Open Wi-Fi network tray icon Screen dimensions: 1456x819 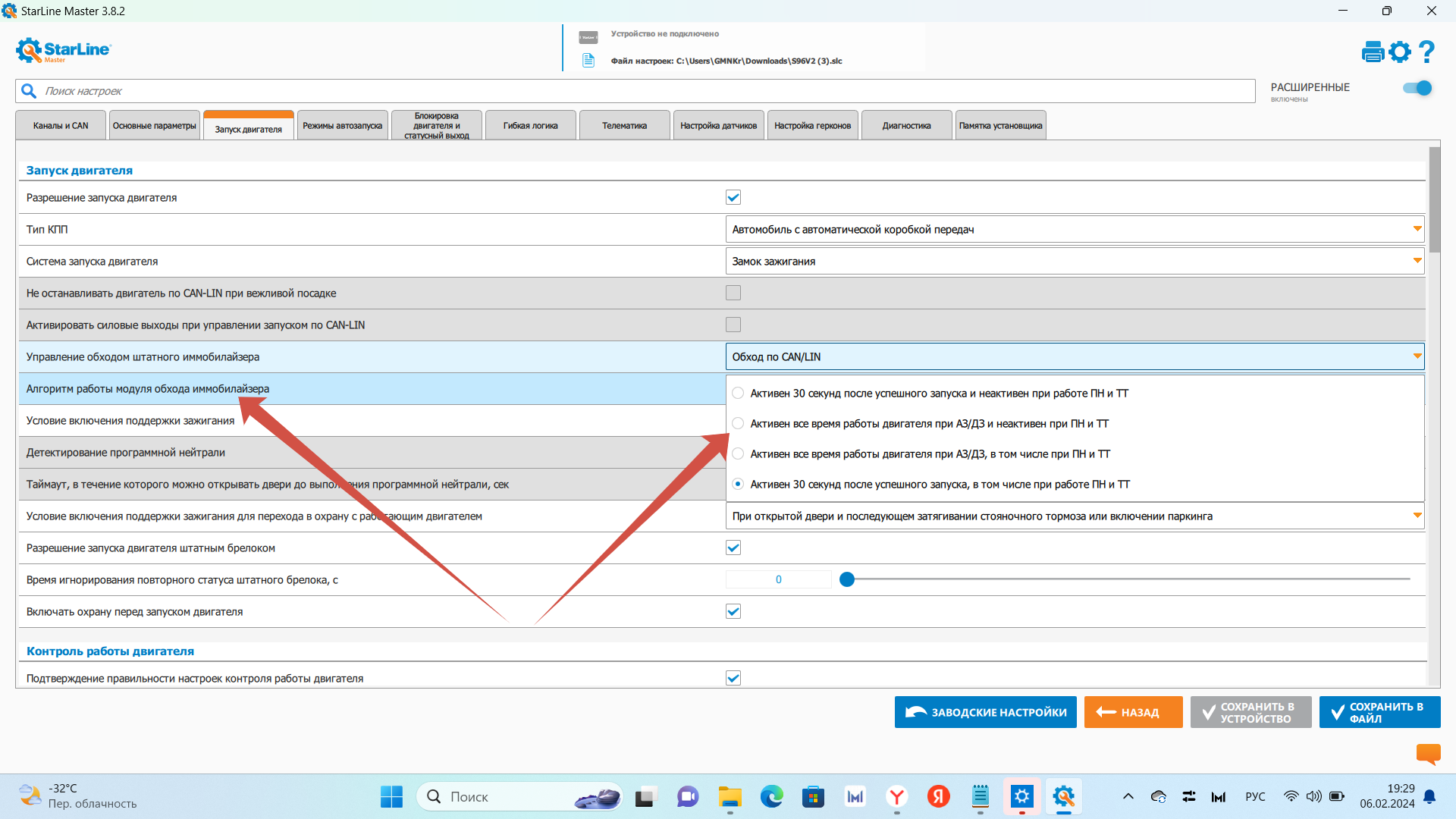(1290, 796)
